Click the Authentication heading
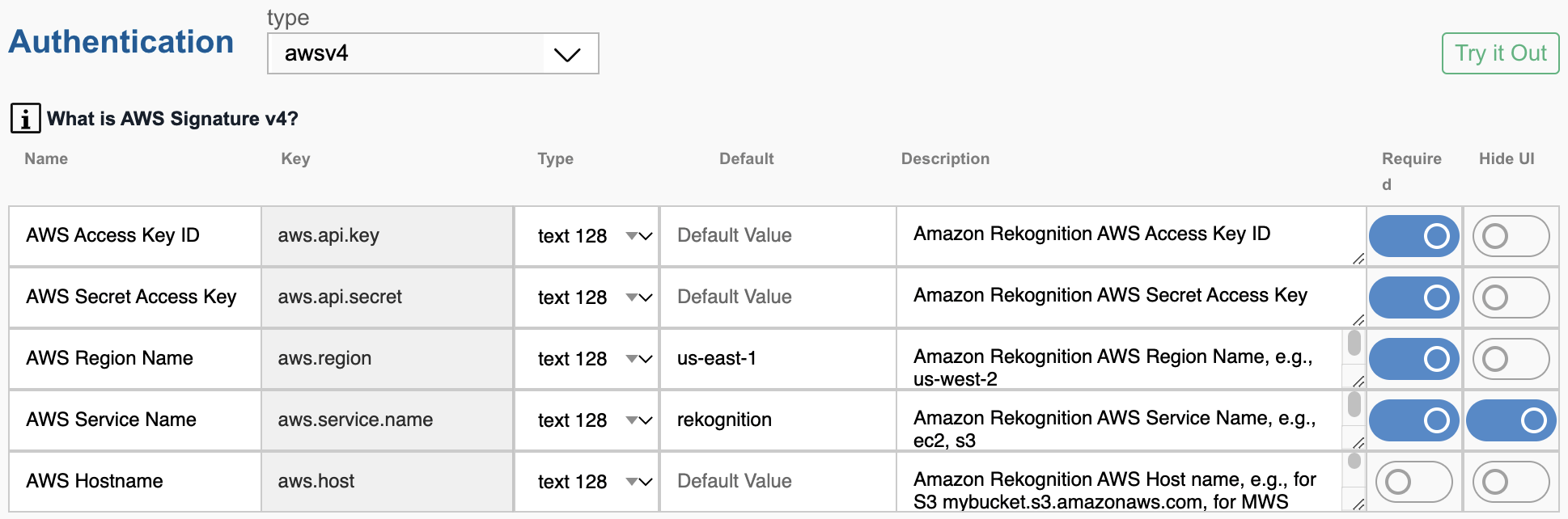The height and width of the screenshot is (519, 1568). 121,42
